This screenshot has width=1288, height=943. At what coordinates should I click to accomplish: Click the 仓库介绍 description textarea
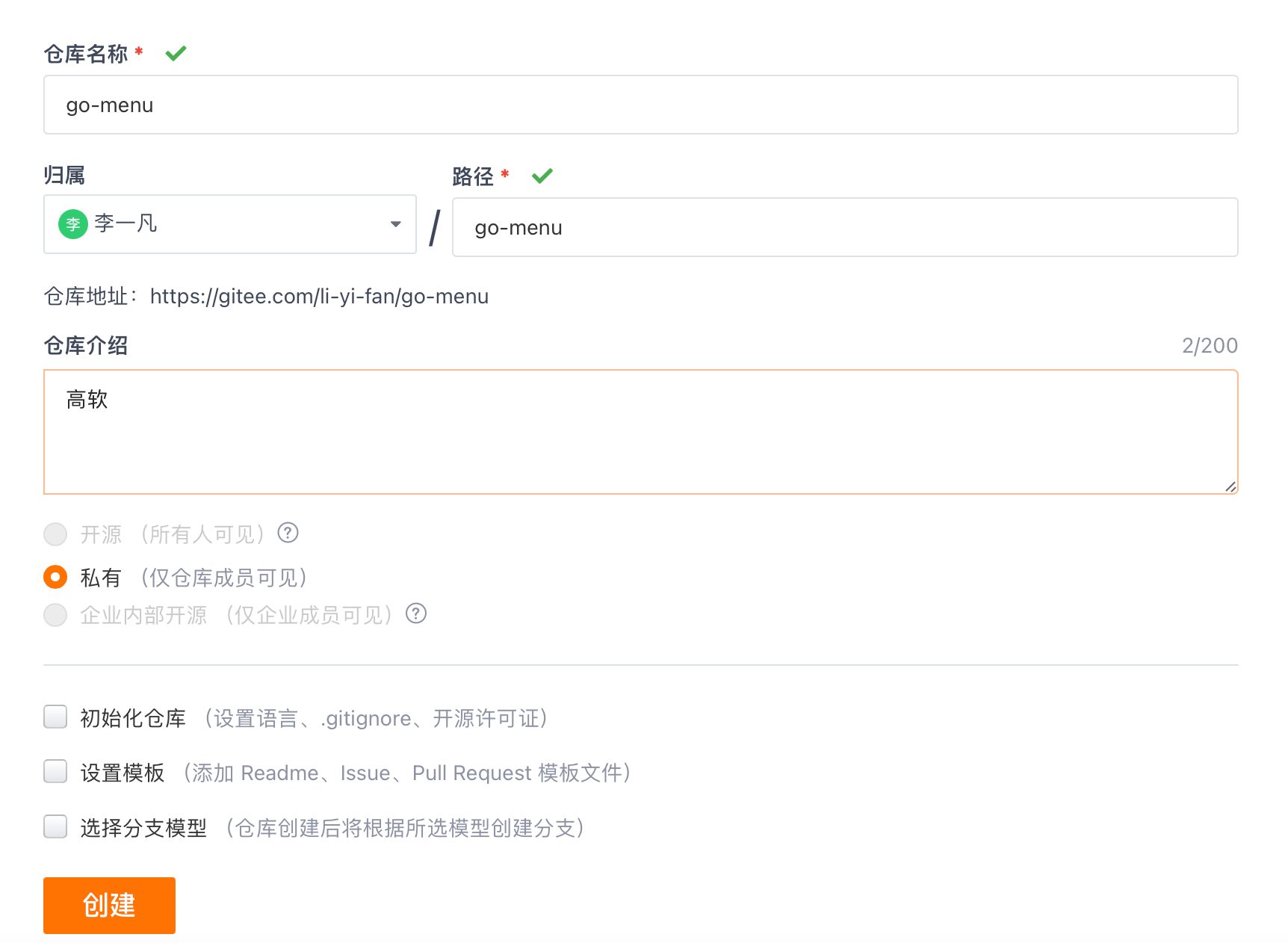(641, 432)
